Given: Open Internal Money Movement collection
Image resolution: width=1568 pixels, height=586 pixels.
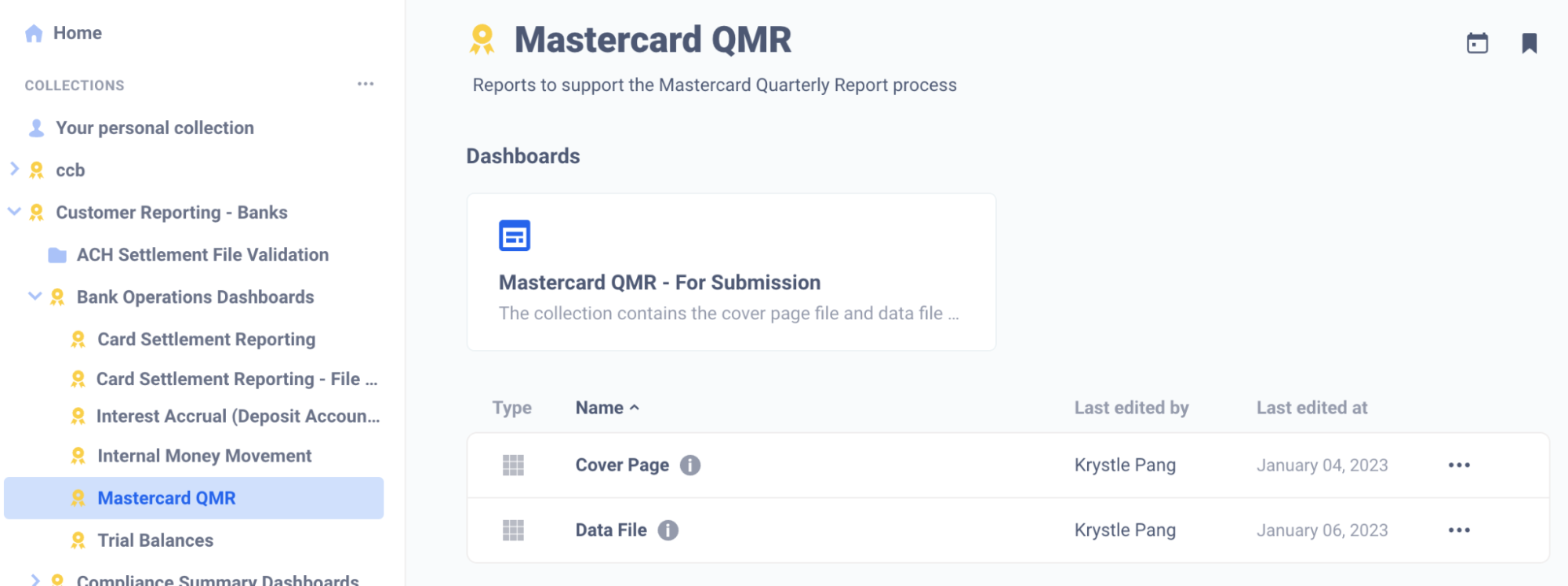Looking at the screenshot, I should 204,456.
